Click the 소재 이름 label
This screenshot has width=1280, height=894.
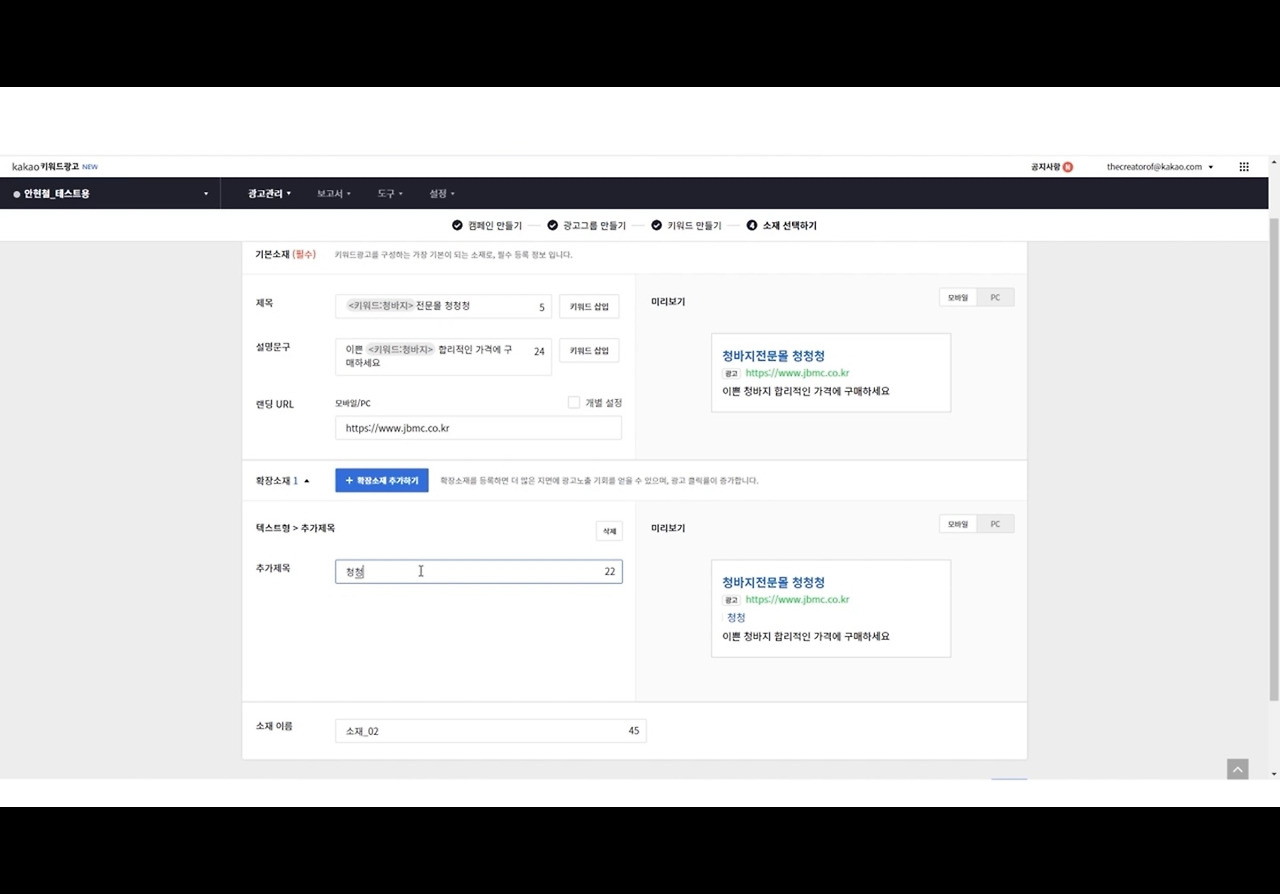[x=274, y=726]
